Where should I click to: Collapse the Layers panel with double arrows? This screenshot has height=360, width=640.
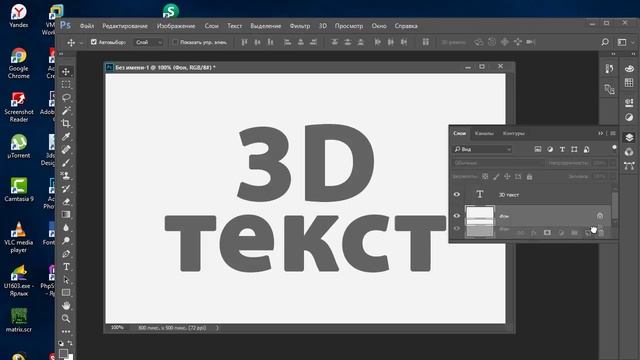(x=600, y=133)
